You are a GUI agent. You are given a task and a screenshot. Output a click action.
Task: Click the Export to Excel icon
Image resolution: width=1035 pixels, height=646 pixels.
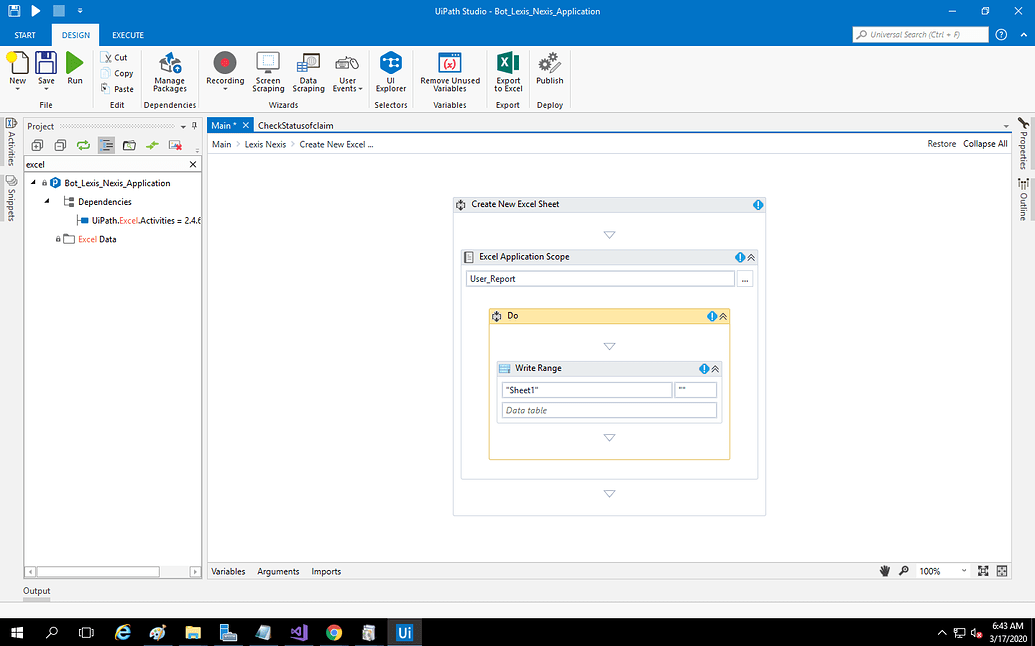508,72
